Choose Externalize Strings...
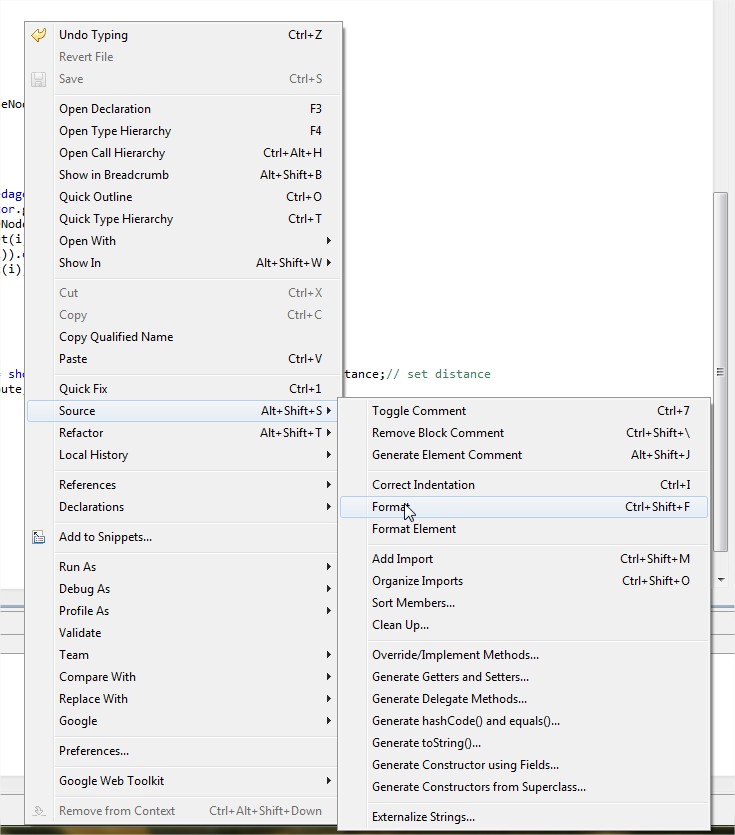 [x=524, y=817]
